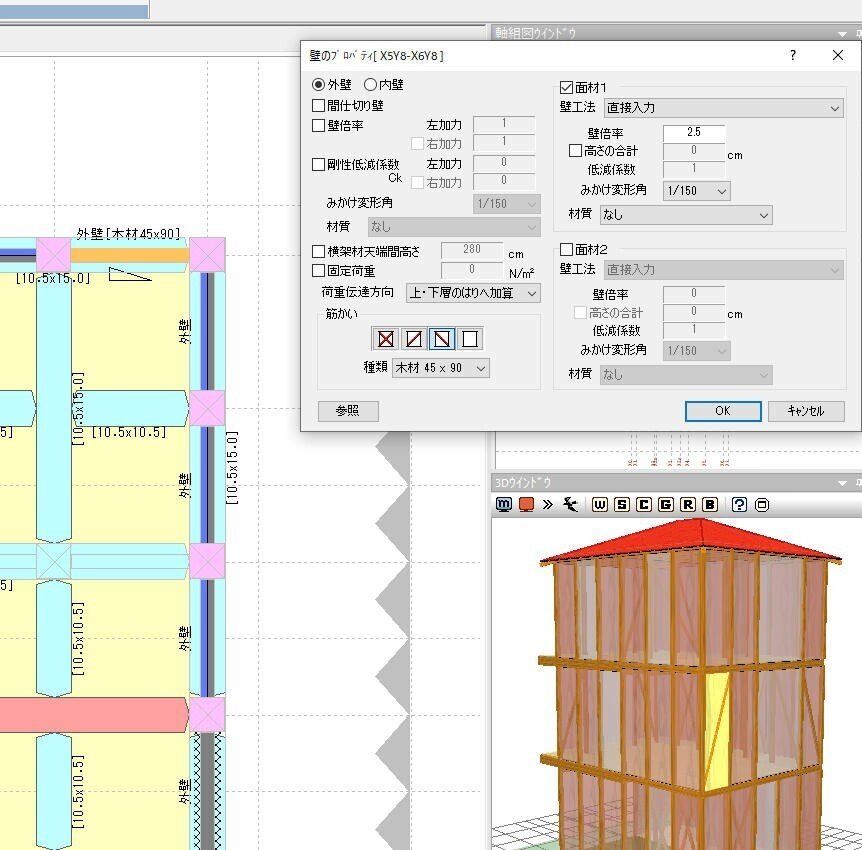The image size is (862, 850).
Task: Select the falling diagonal brace icon
Action: [x=441, y=339]
